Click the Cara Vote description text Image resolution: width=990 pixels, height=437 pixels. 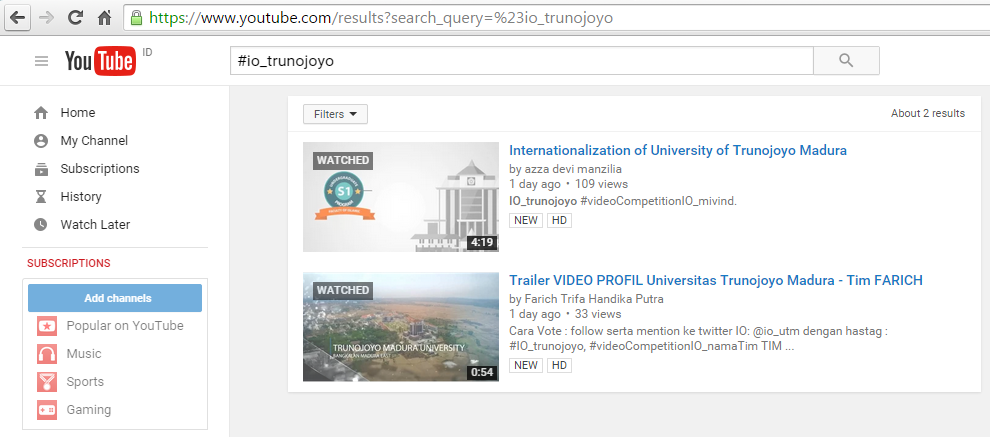click(x=698, y=338)
